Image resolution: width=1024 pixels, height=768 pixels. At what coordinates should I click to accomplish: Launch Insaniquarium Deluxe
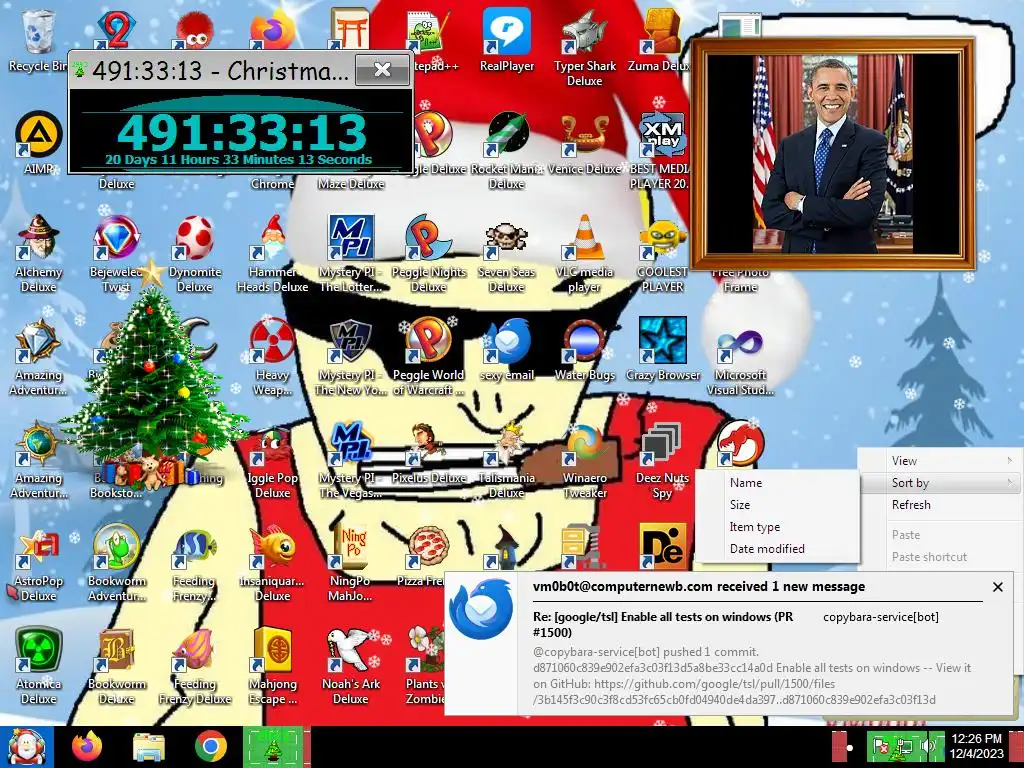tap(272, 563)
